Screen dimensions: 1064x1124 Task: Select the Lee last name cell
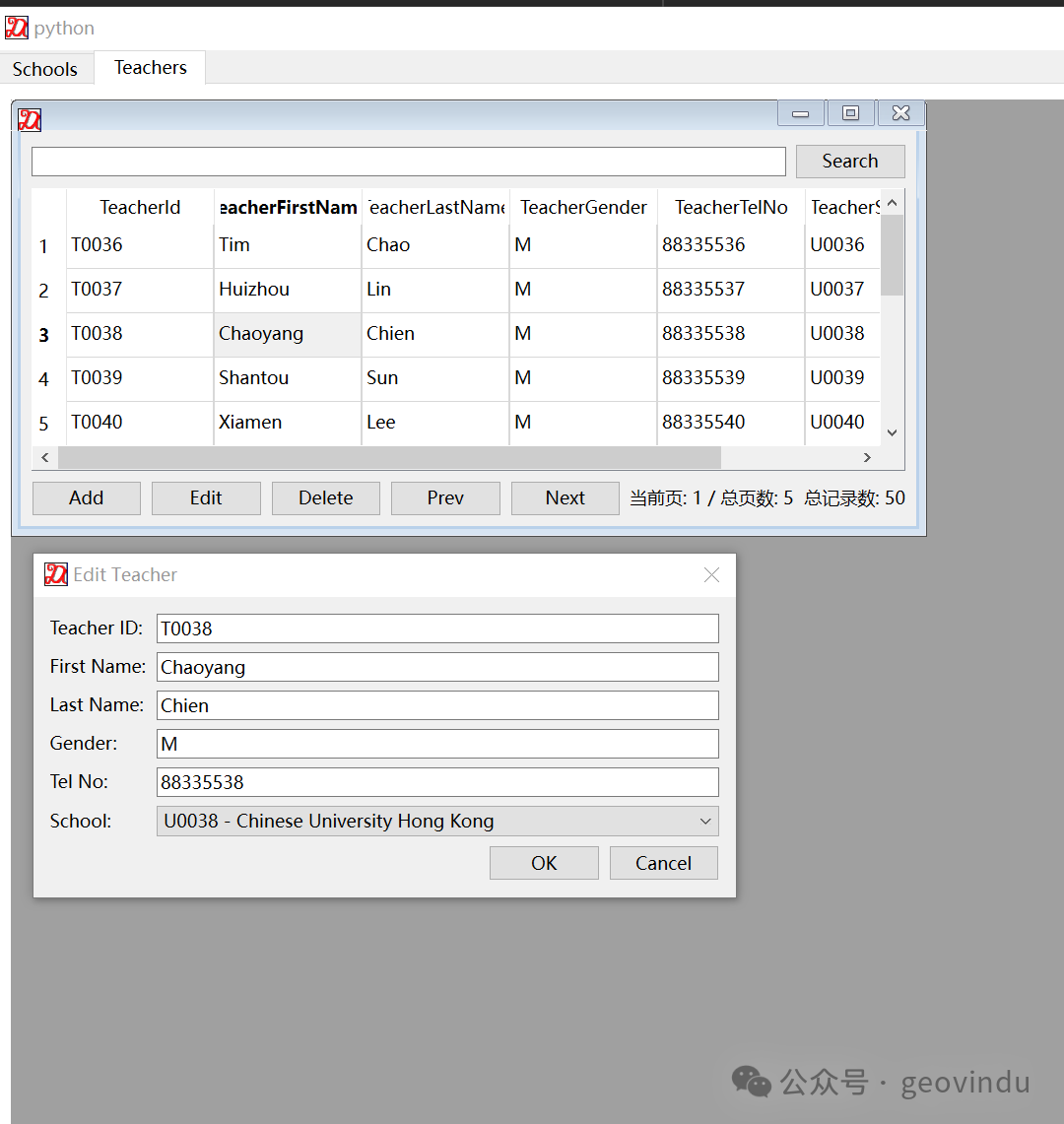click(435, 423)
